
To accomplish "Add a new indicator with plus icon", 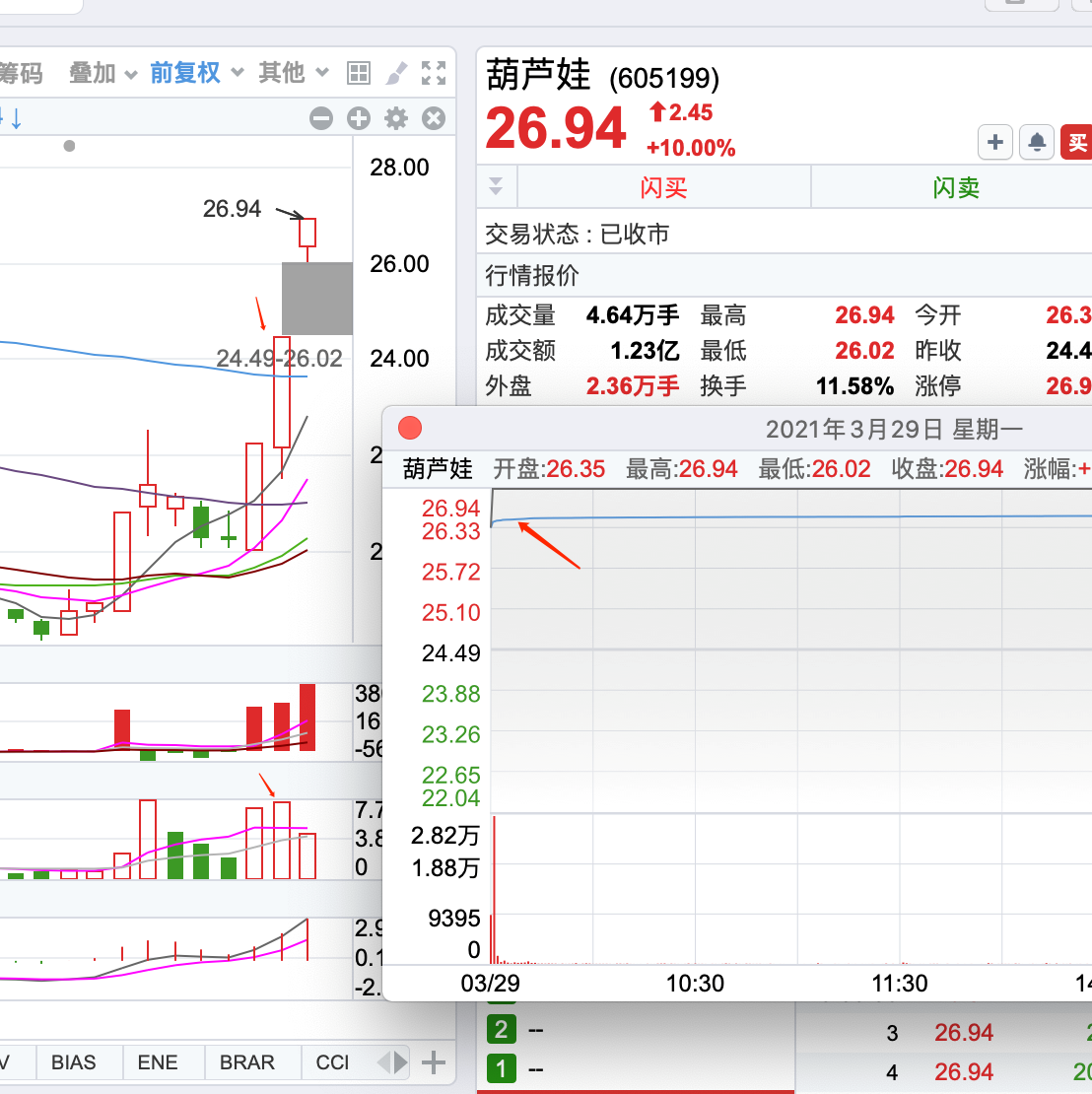I will coord(434,1062).
